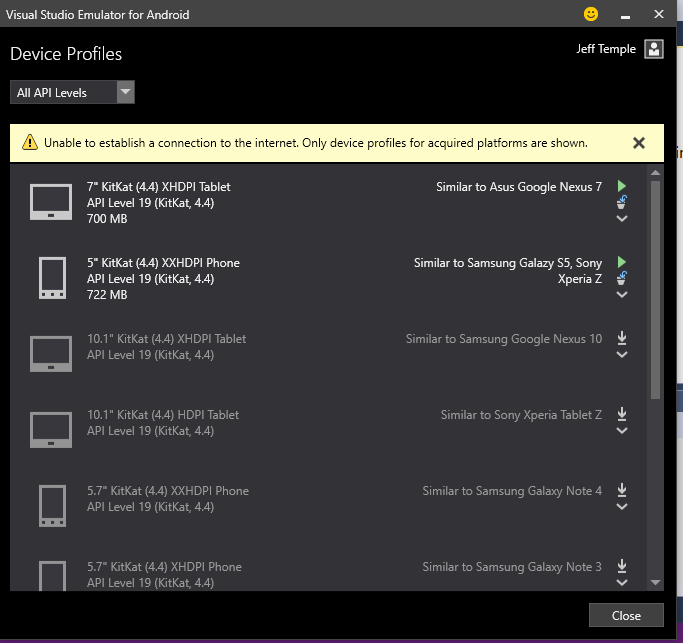
Task: Dismiss the internet connection warning banner
Action: click(639, 143)
